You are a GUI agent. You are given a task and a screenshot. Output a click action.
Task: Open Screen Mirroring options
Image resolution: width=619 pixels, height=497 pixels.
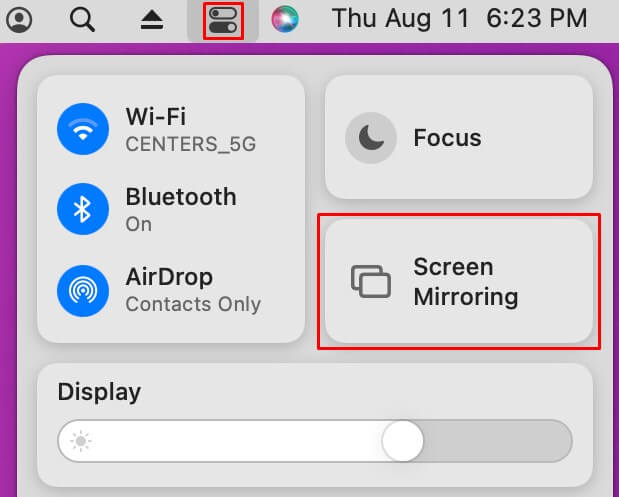pos(459,281)
